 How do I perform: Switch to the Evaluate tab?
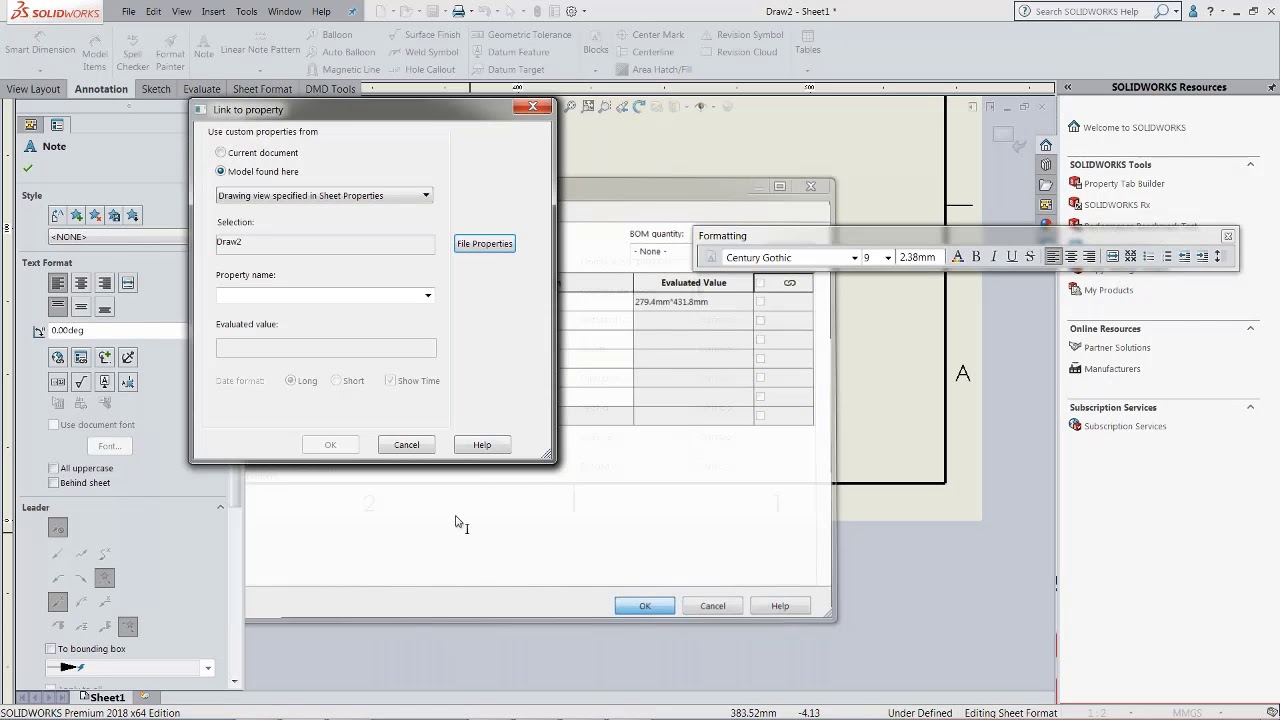tap(201, 89)
